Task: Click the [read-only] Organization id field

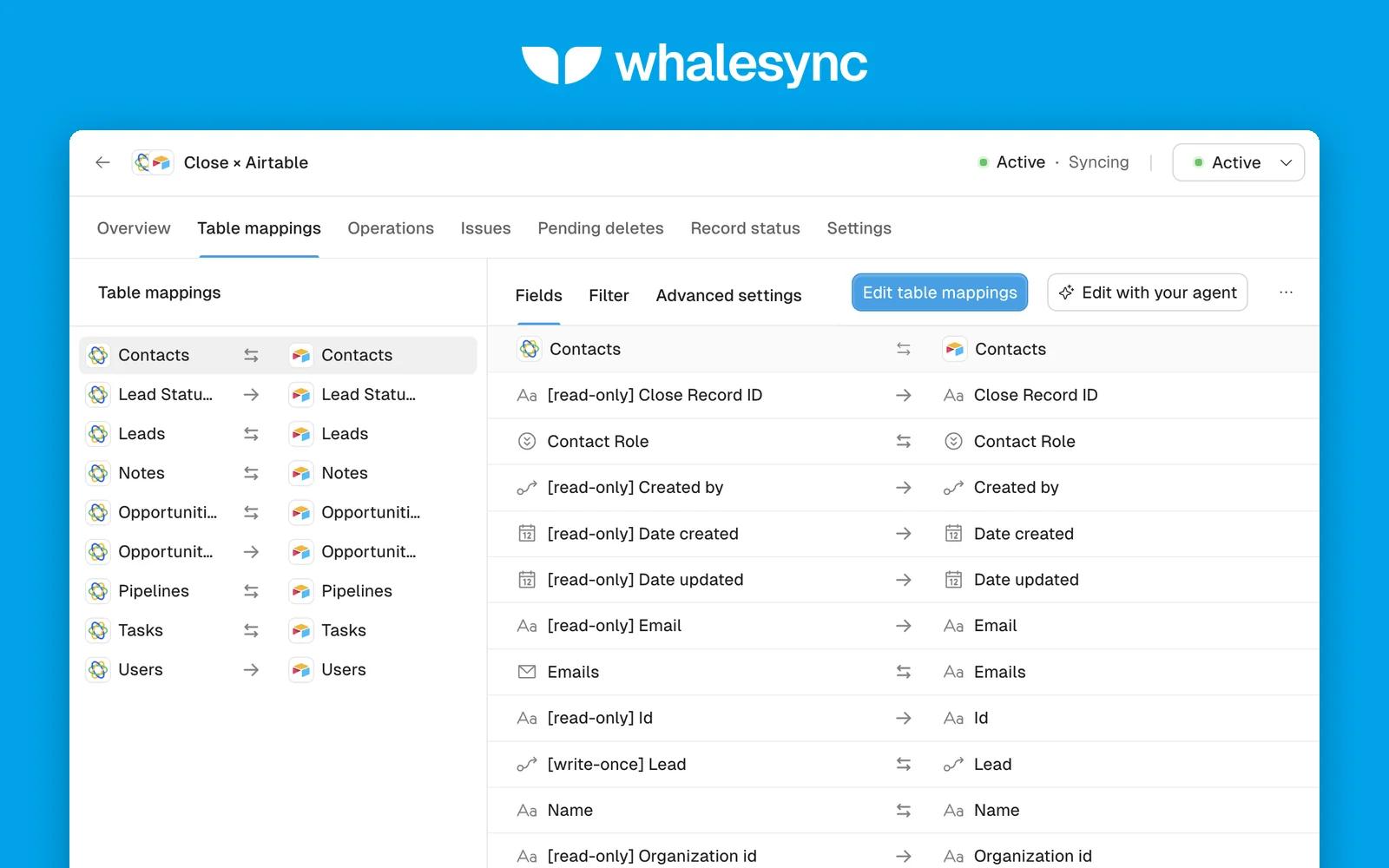Action: tap(652, 856)
